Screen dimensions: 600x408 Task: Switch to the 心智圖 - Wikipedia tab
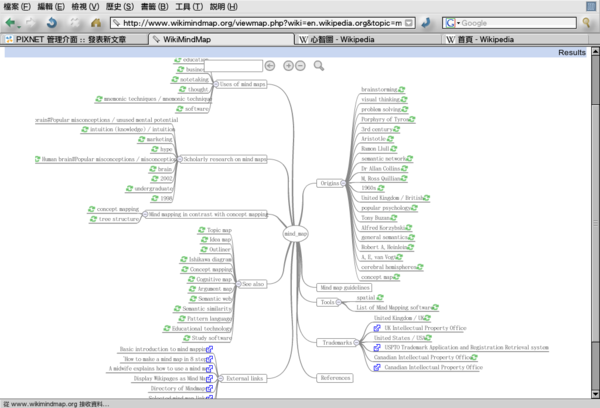click(x=369, y=39)
